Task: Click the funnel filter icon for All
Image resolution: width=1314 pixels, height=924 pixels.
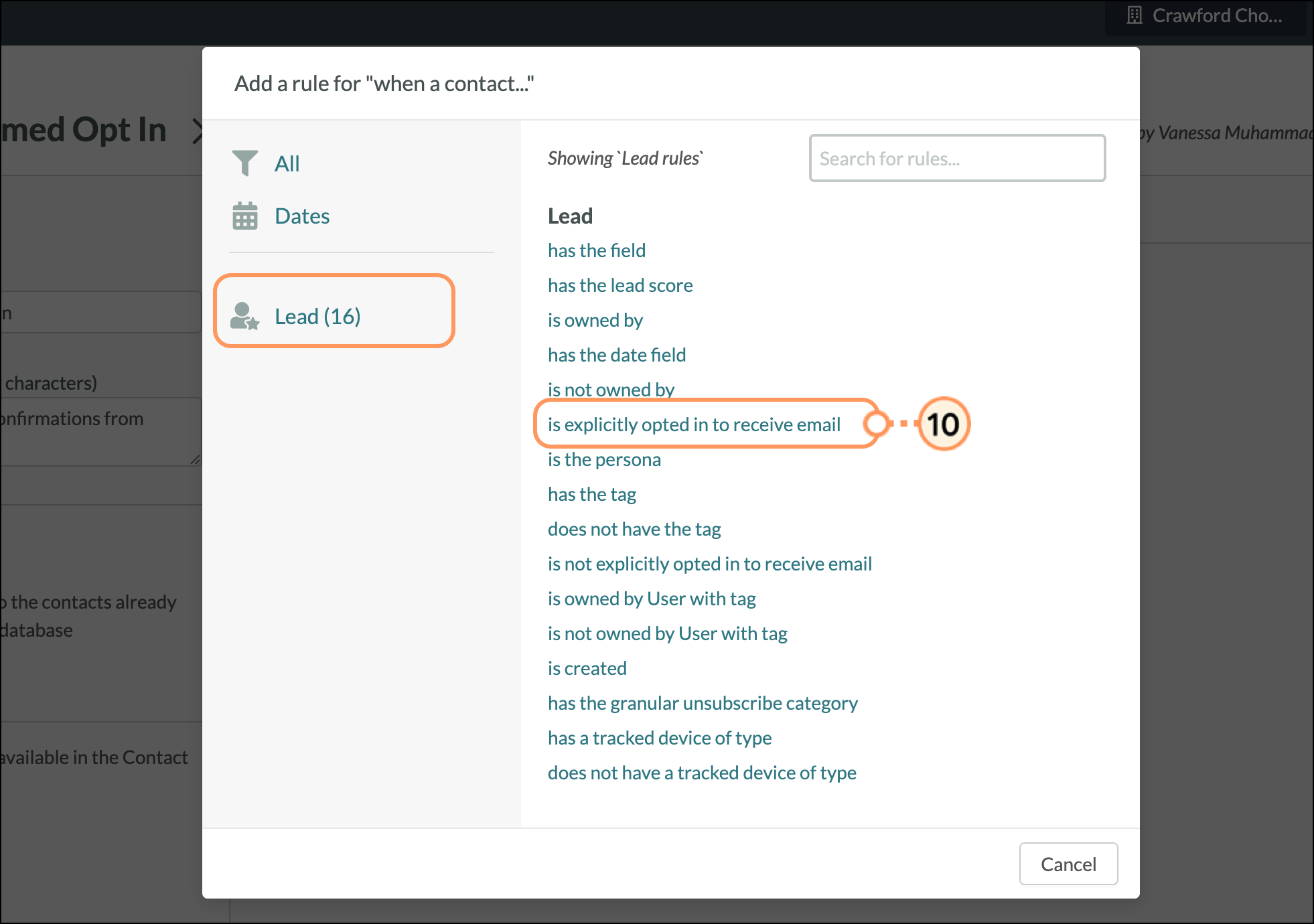Action: coord(244,163)
